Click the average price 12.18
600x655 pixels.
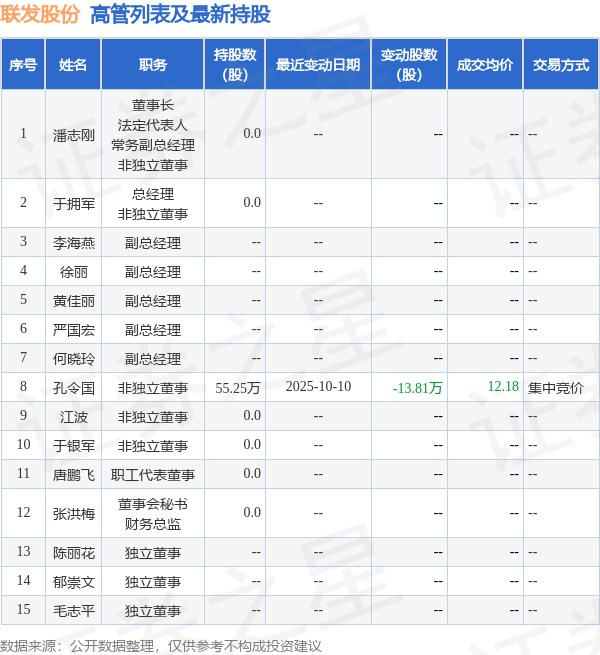click(503, 386)
